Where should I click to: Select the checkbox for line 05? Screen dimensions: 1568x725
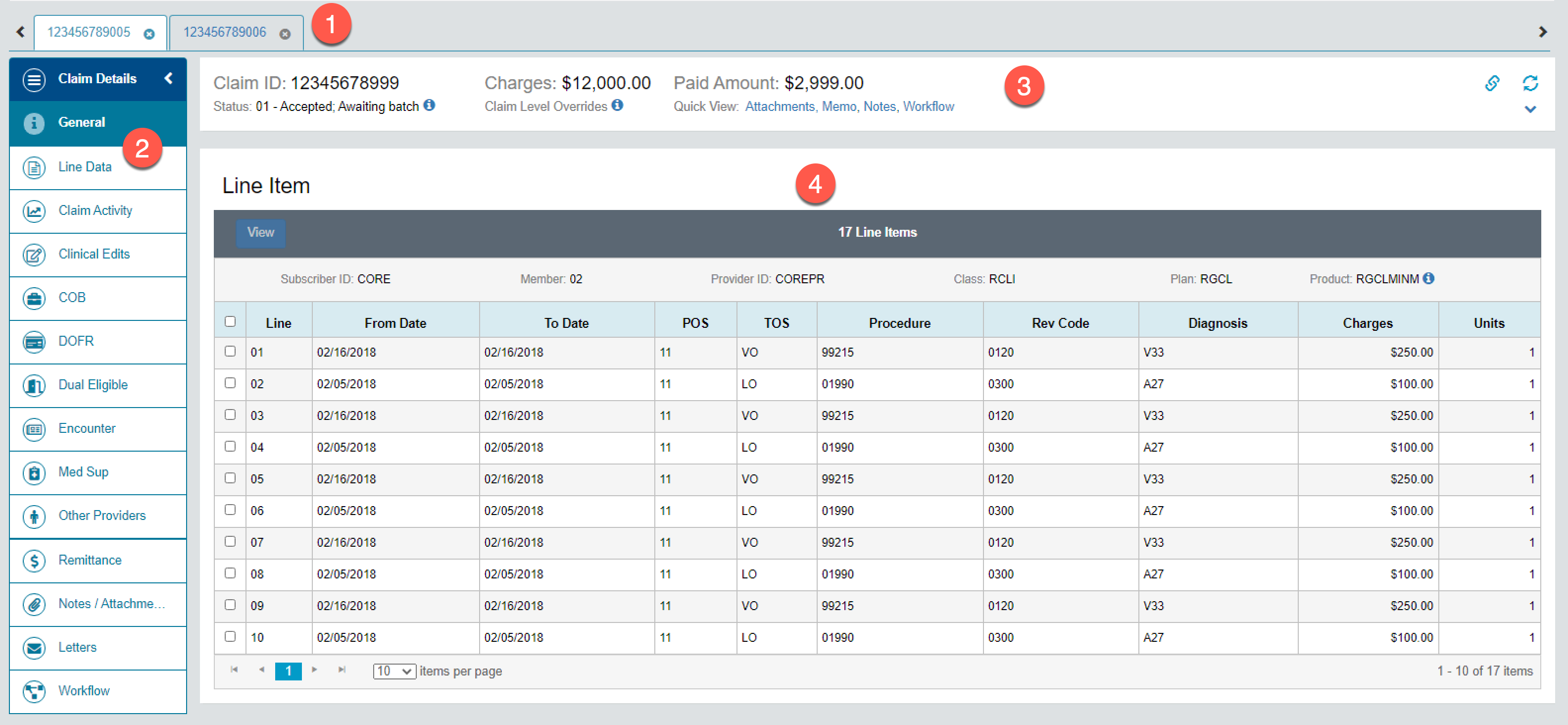coord(230,478)
